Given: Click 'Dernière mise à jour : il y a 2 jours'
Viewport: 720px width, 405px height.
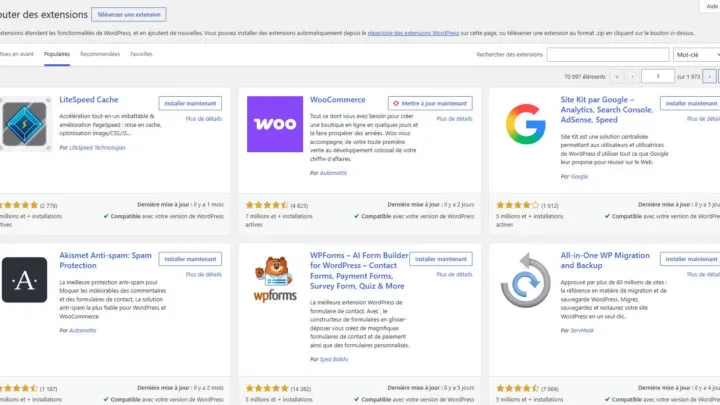Looking at the screenshot, I should (431, 205).
